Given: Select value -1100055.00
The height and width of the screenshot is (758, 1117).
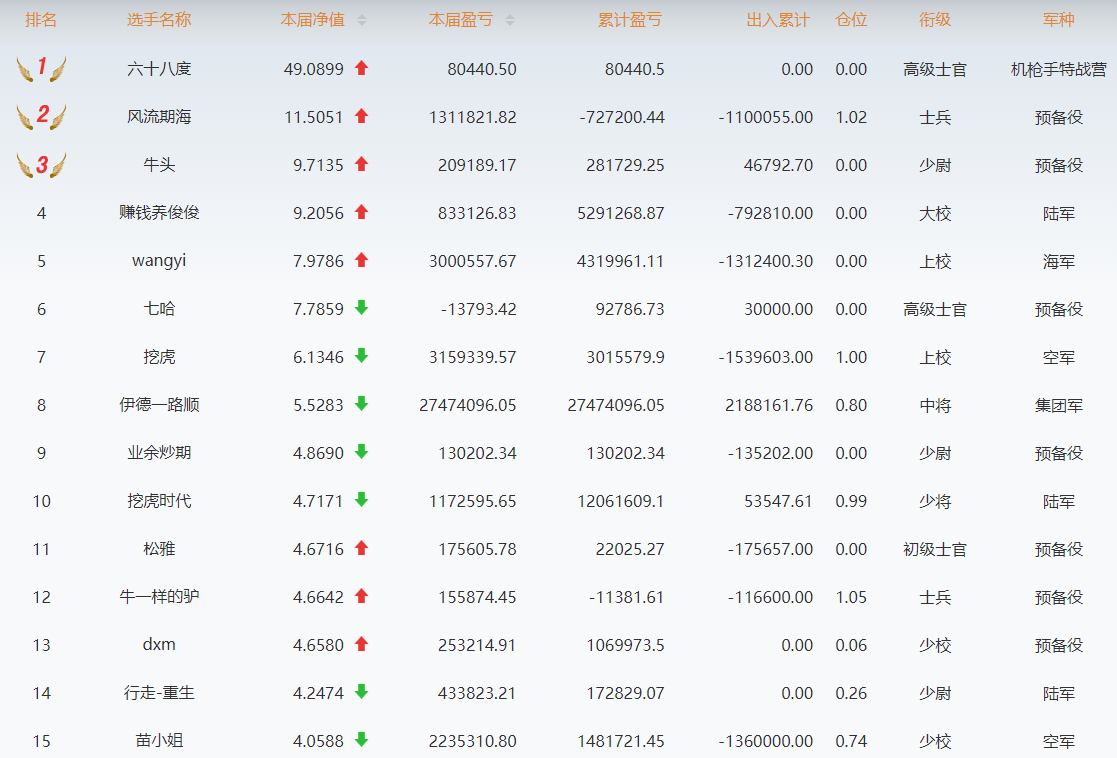Looking at the screenshot, I should click(x=766, y=117).
